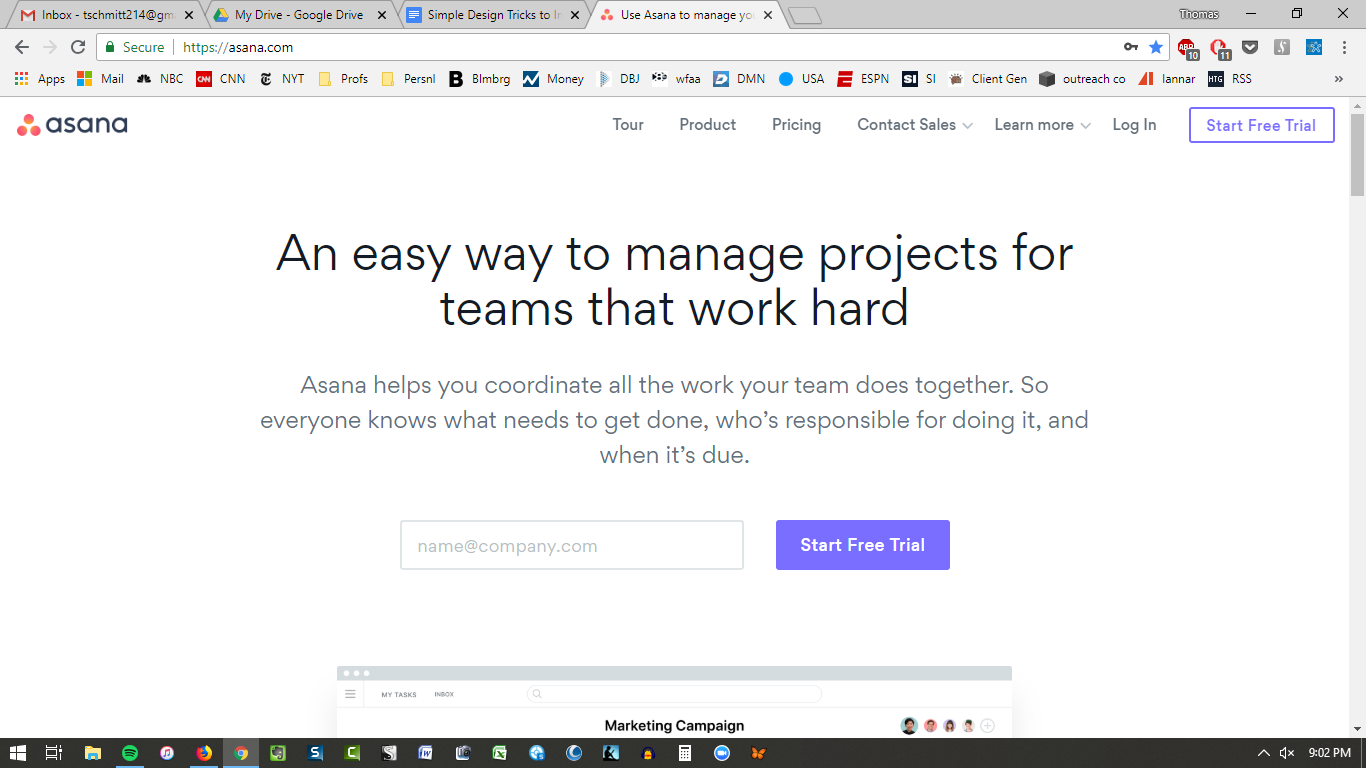Click the Chrome taskbar icon

point(241,753)
